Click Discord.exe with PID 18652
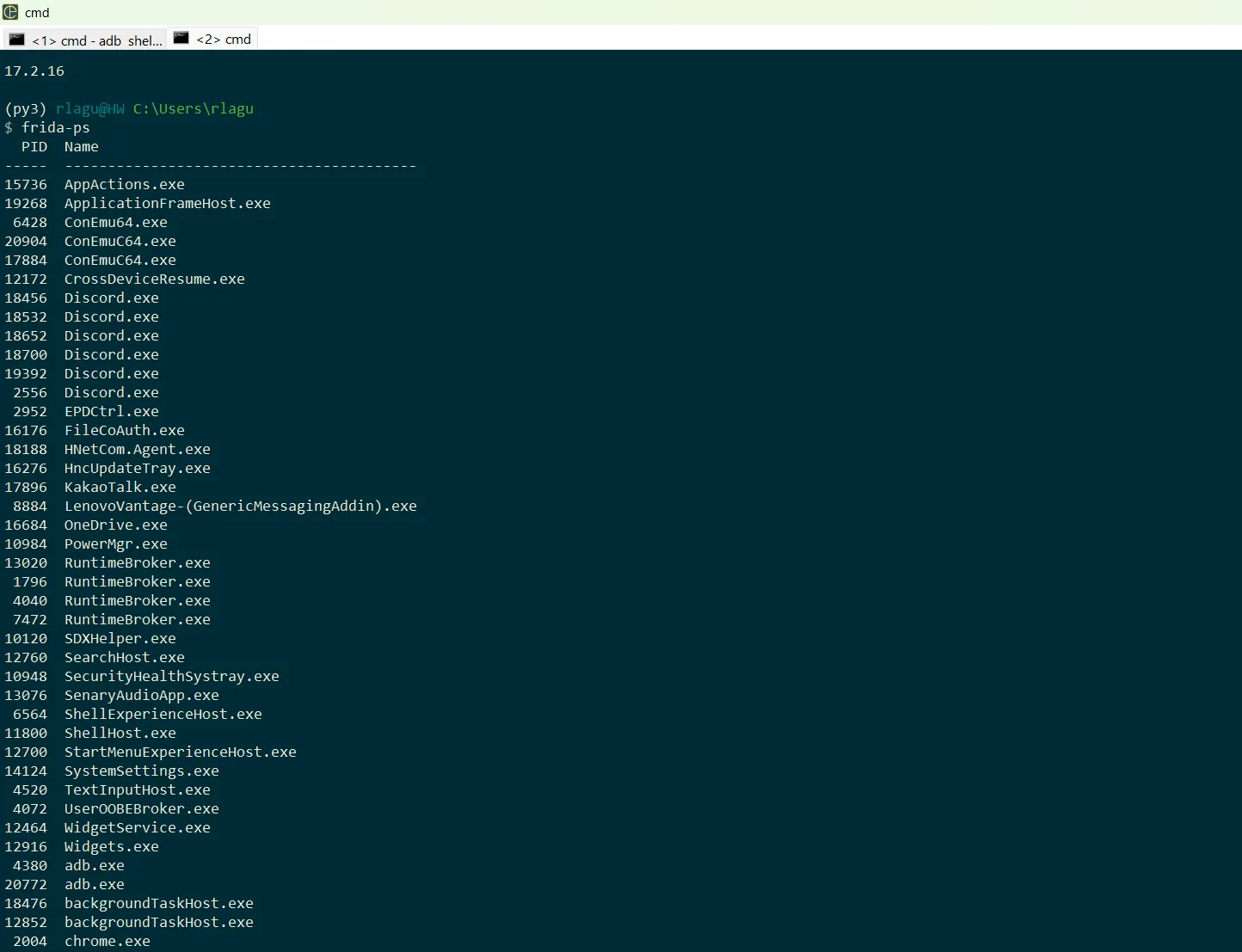Image resolution: width=1242 pixels, height=952 pixels. [112, 335]
